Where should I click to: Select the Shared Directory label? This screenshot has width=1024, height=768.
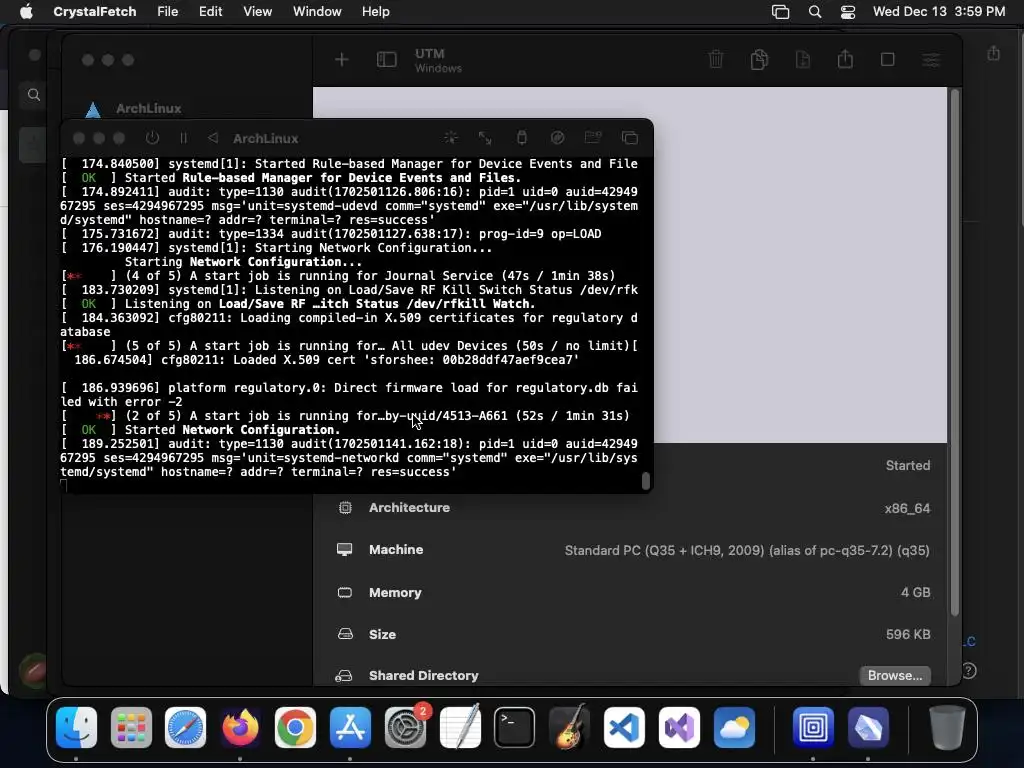pos(423,675)
